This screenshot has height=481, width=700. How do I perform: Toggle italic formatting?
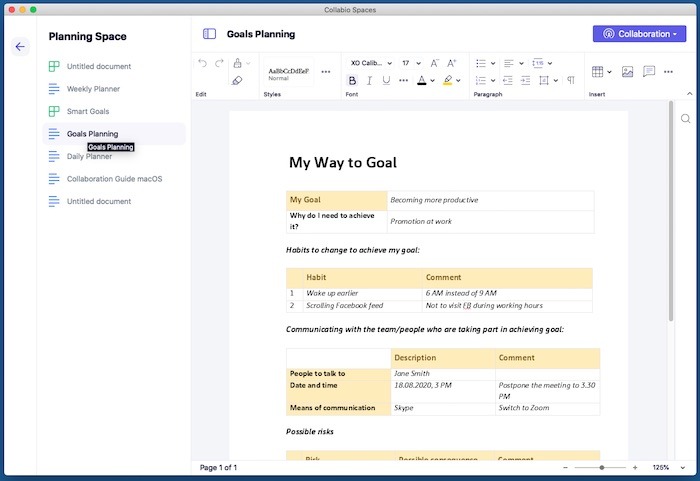click(x=369, y=80)
